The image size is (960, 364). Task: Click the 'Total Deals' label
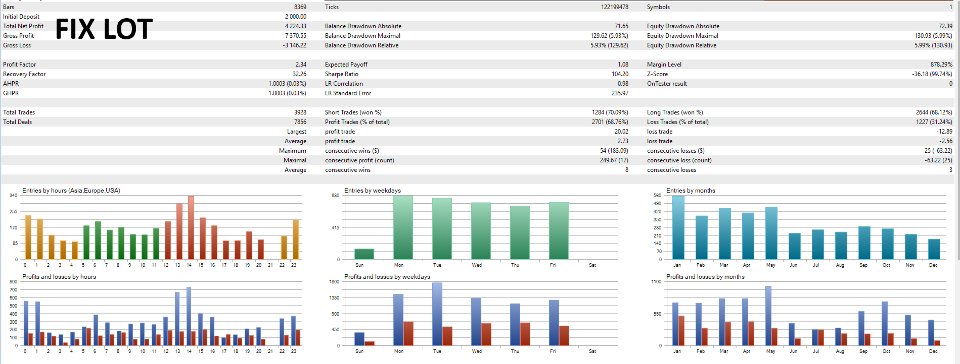click(17, 122)
